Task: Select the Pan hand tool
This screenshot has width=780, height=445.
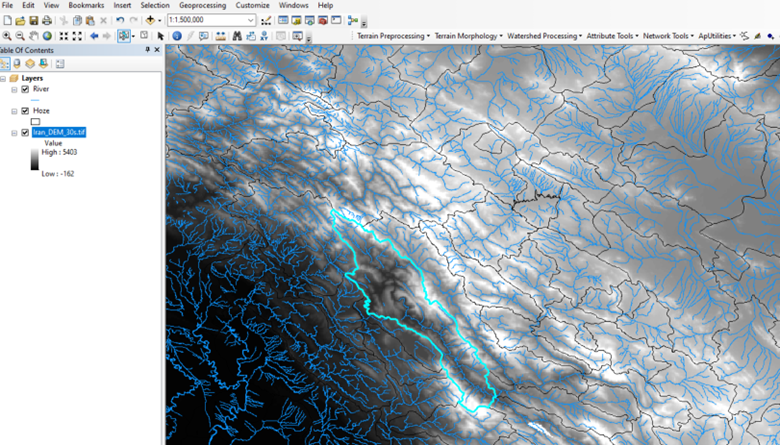Action: [34, 36]
